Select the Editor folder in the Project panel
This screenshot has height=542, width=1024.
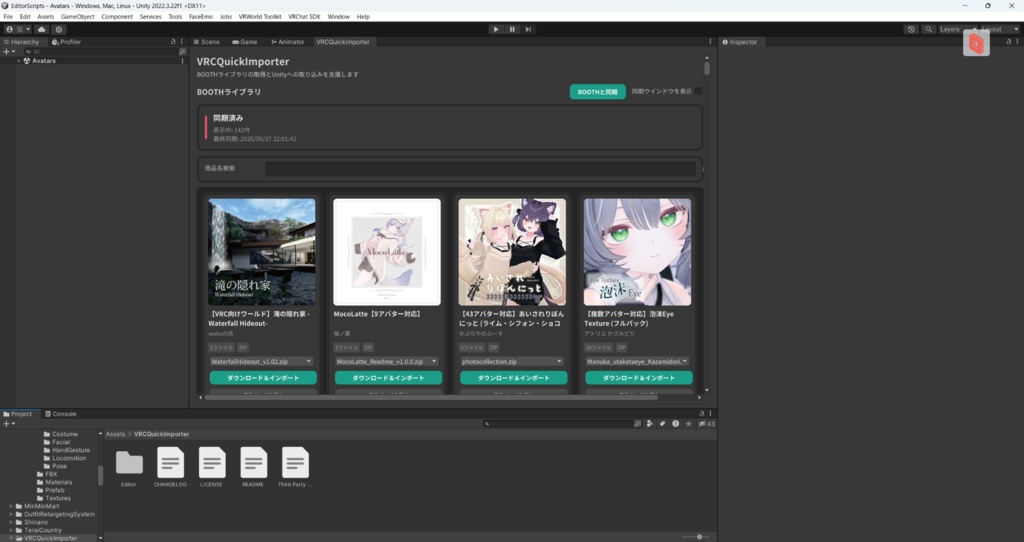[129, 467]
